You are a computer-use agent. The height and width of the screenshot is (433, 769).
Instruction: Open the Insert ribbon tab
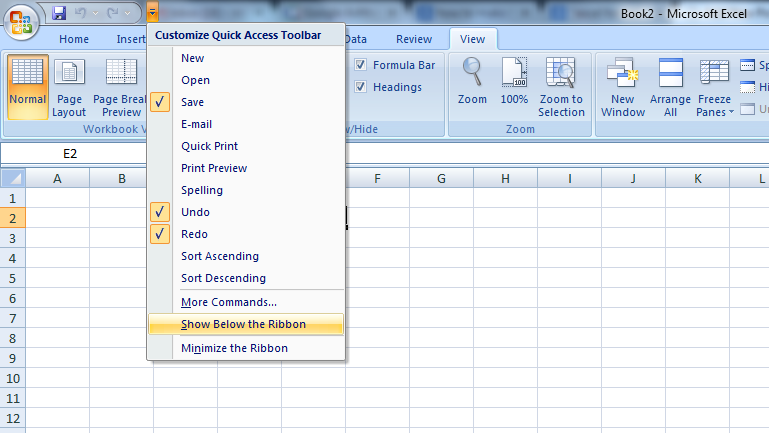coord(130,39)
